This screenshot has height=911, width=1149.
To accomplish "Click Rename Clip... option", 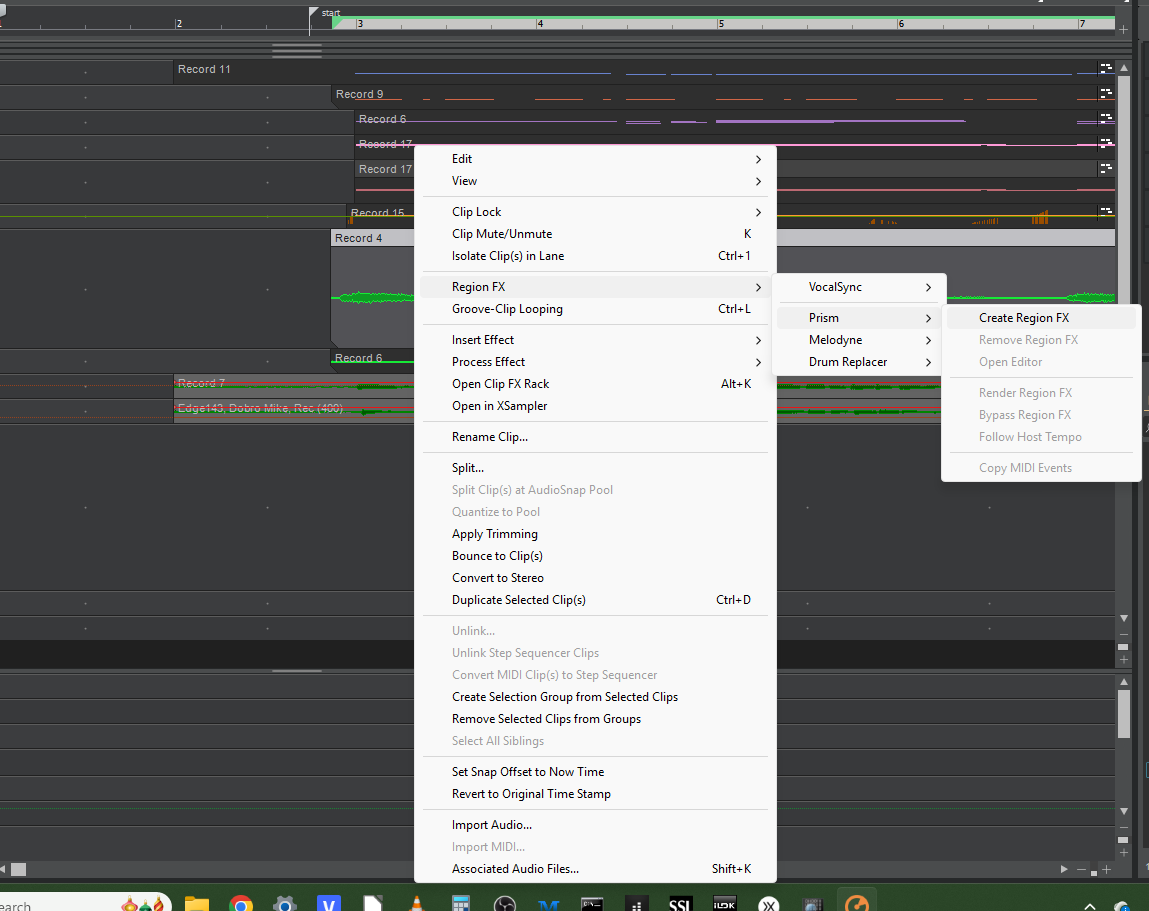I will tap(490, 437).
